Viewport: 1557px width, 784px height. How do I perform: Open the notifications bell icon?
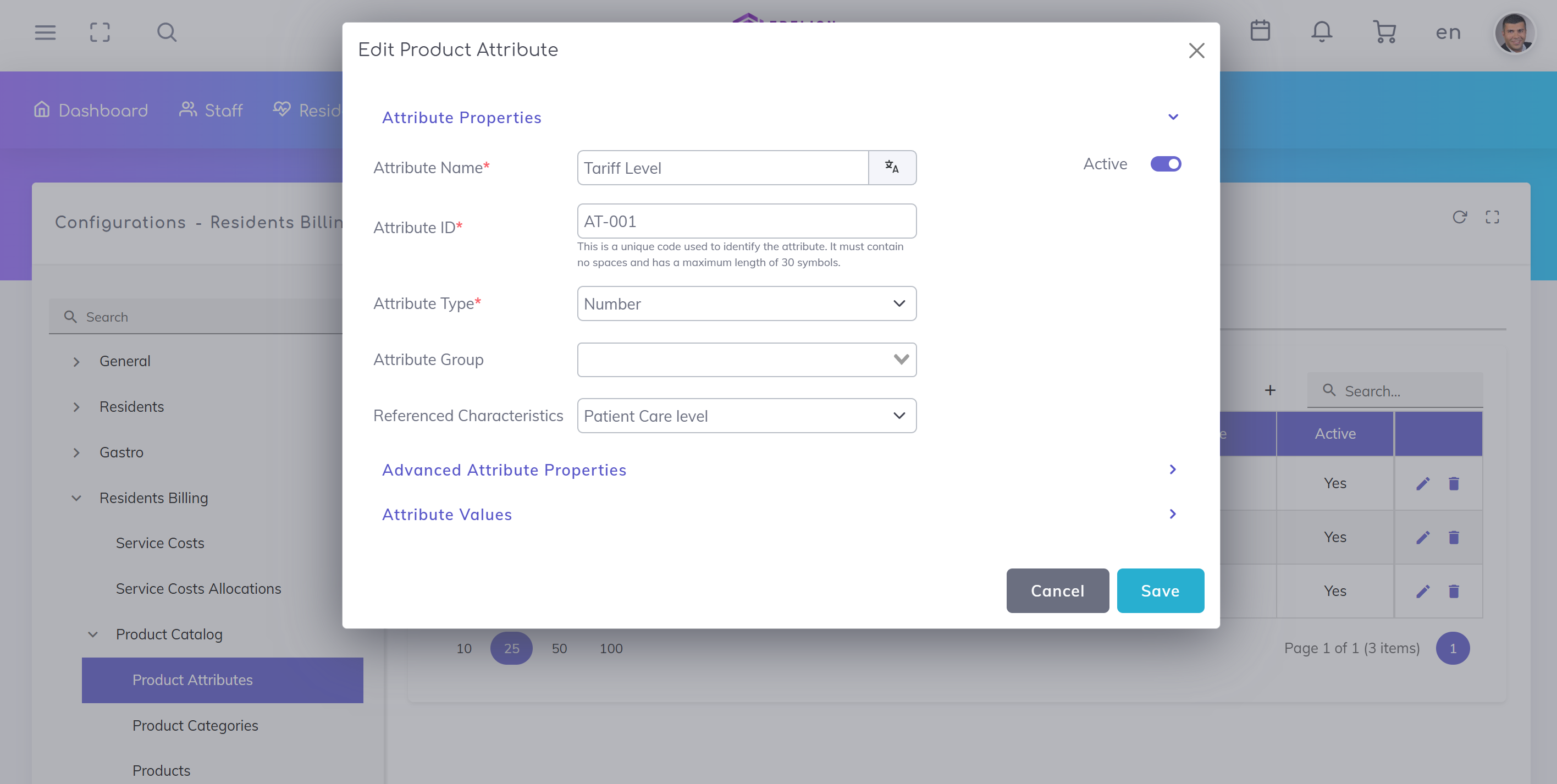(1321, 31)
